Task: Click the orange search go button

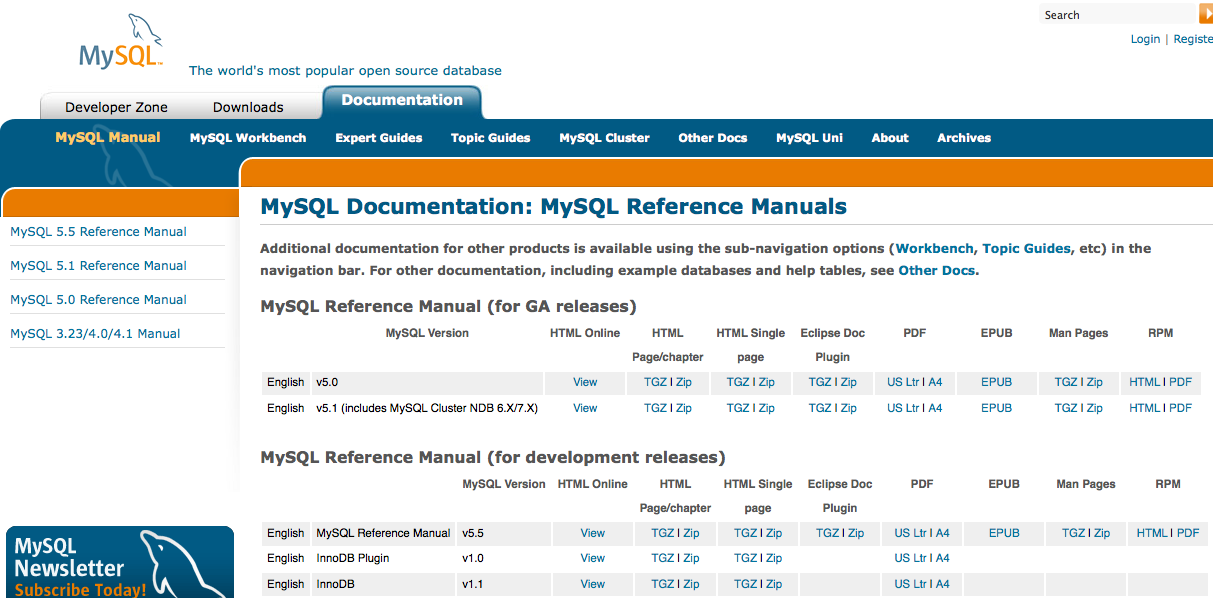Action: (x=1205, y=14)
